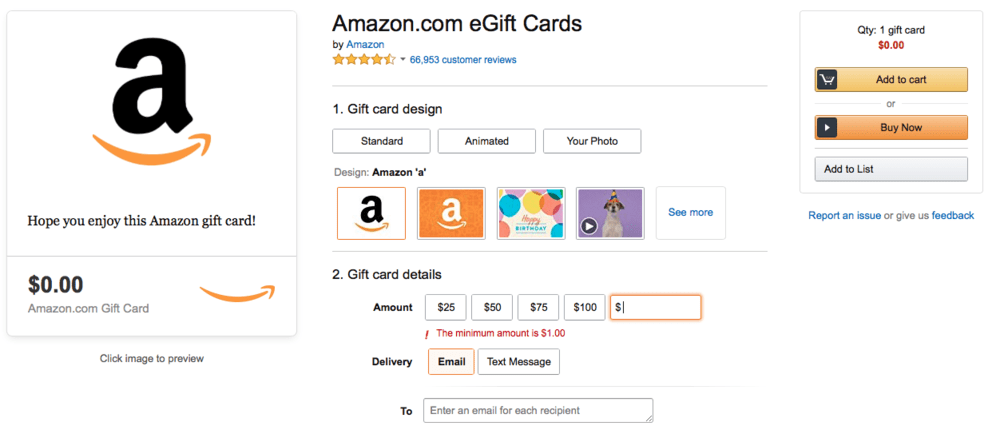Viewport: 1000px width, 434px height.
Task: Click the Report an issue link
Action: pyautogui.click(x=844, y=215)
